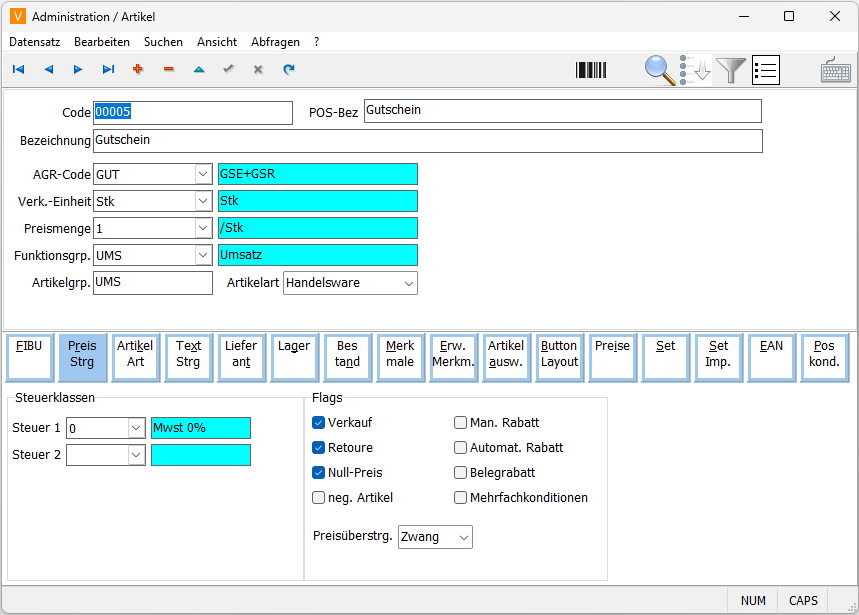Image resolution: width=859 pixels, height=615 pixels.
Task: Uncheck the Verkauf flag
Action: click(x=319, y=423)
